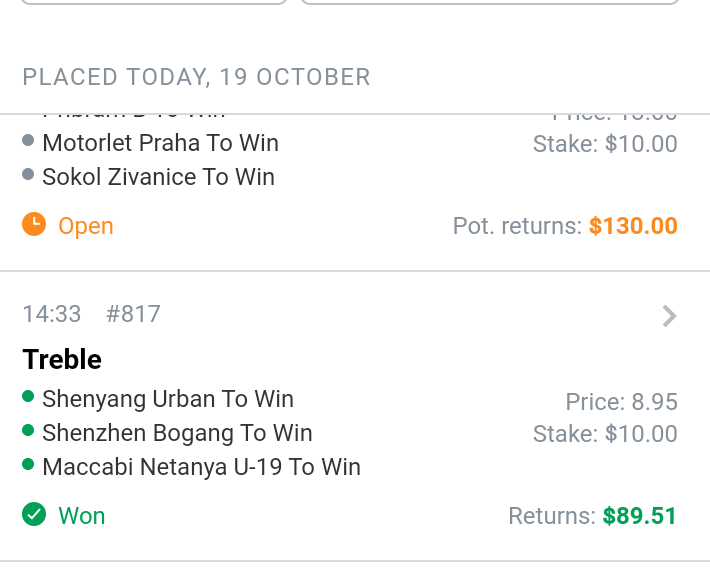Viewport: 710px width, 569px height.
Task: Click the green dot beside Maccabi Netanya U-19
Action: click(x=29, y=465)
